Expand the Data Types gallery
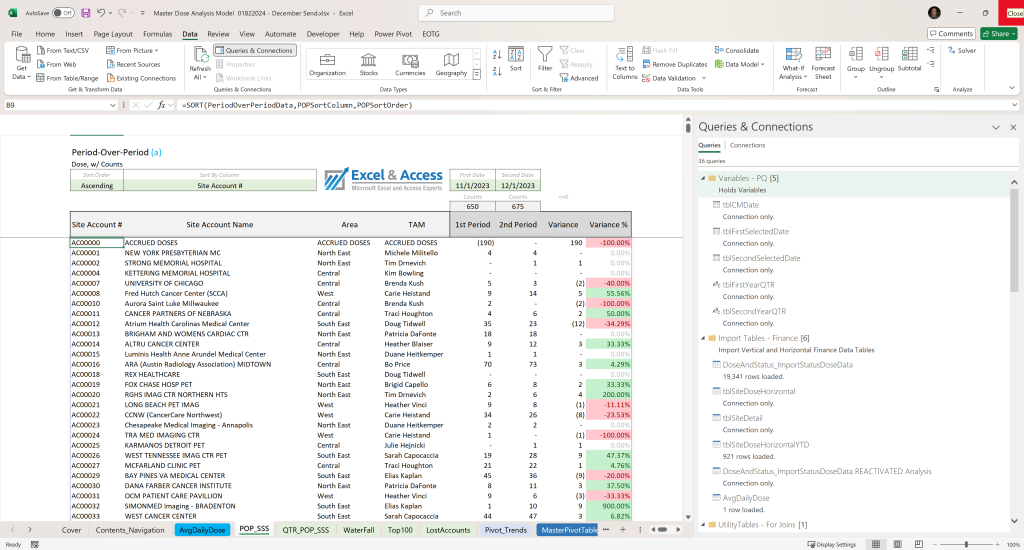 pos(477,74)
